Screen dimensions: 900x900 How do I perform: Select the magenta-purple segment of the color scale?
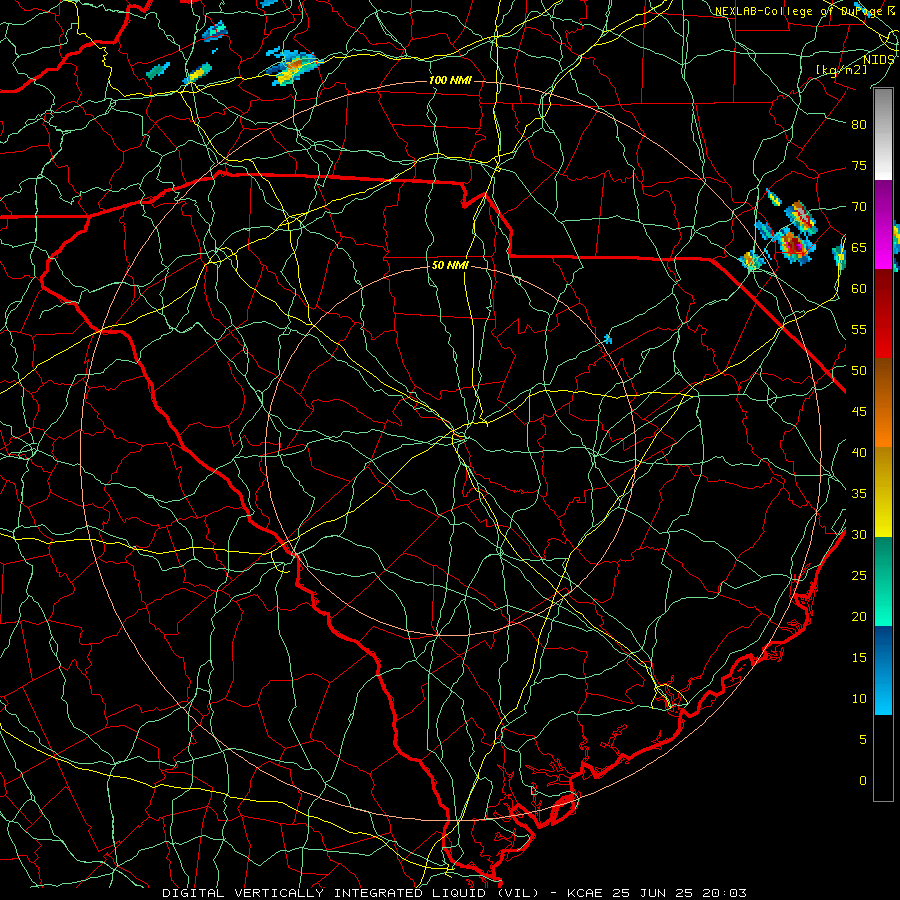pos(883,224)
